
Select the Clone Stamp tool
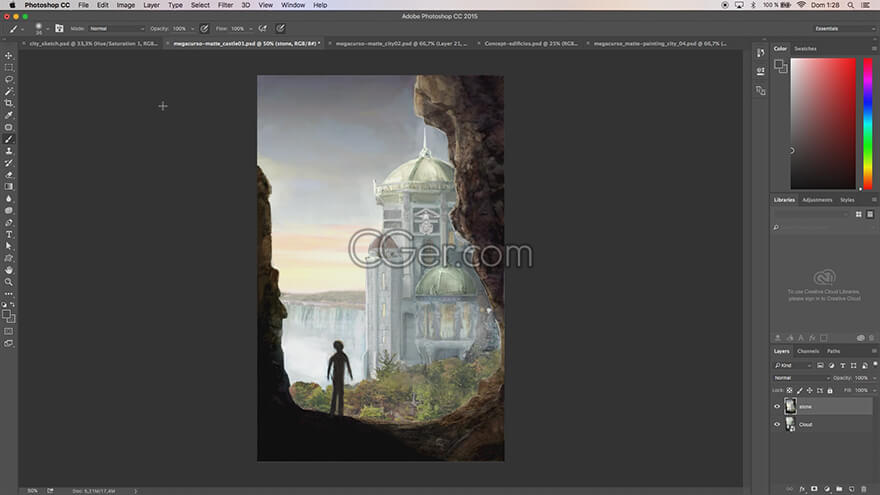[8, 151]
